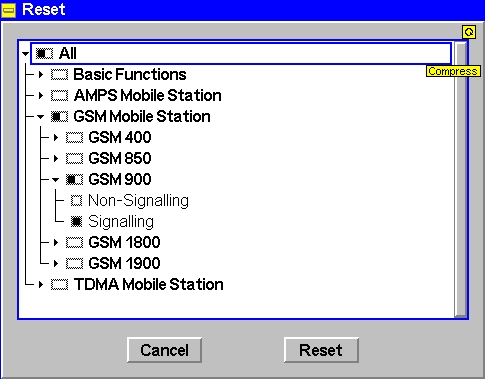485x379 pixels.
Task: Click the Reset button
Action: coord(321,350)
